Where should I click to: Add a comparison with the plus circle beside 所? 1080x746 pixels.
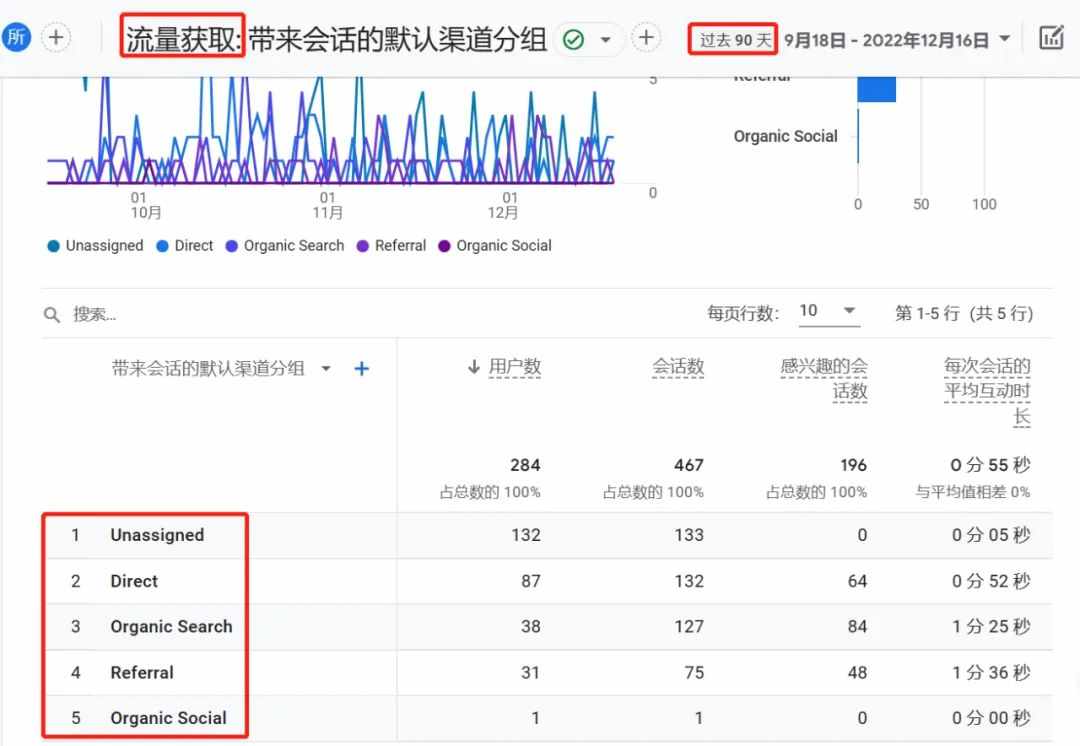56,37
